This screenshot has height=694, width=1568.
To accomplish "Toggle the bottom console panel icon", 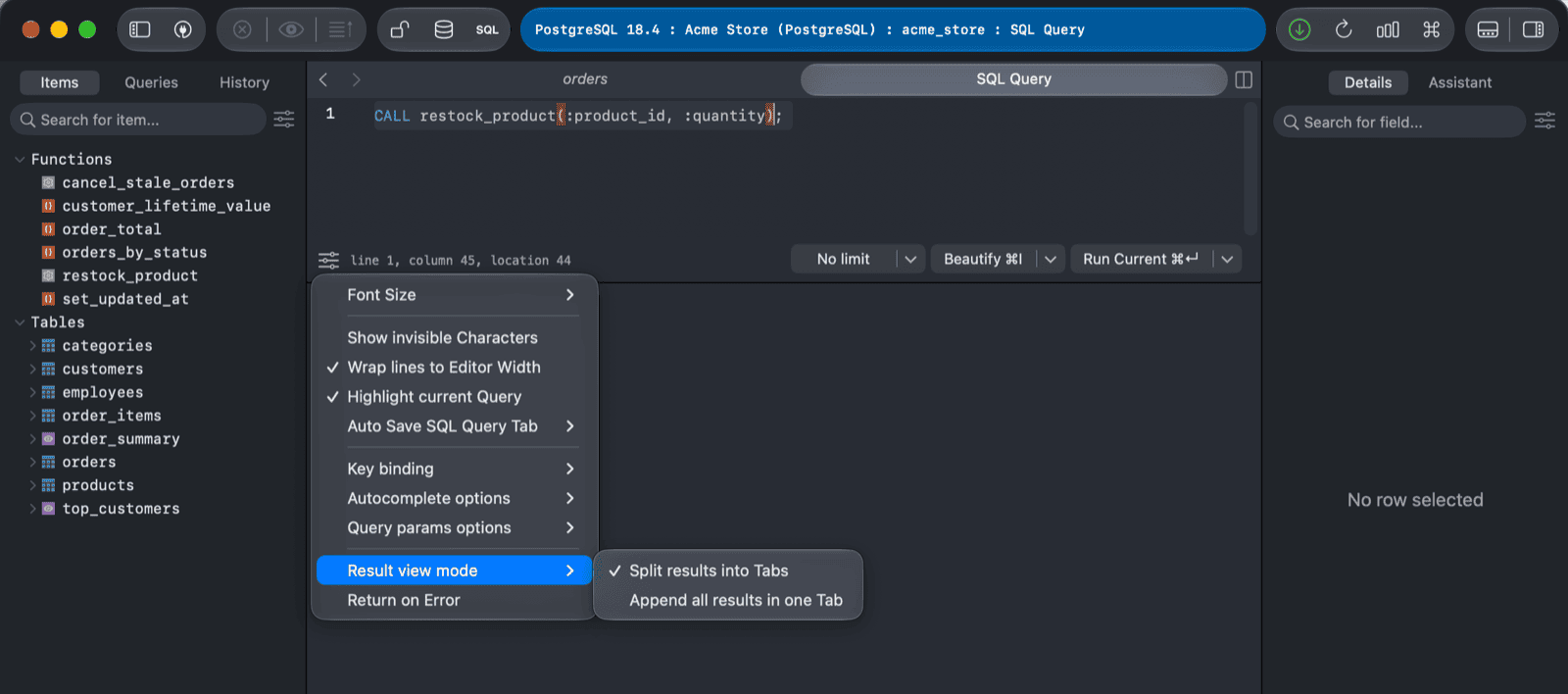I will (1488, 29).
